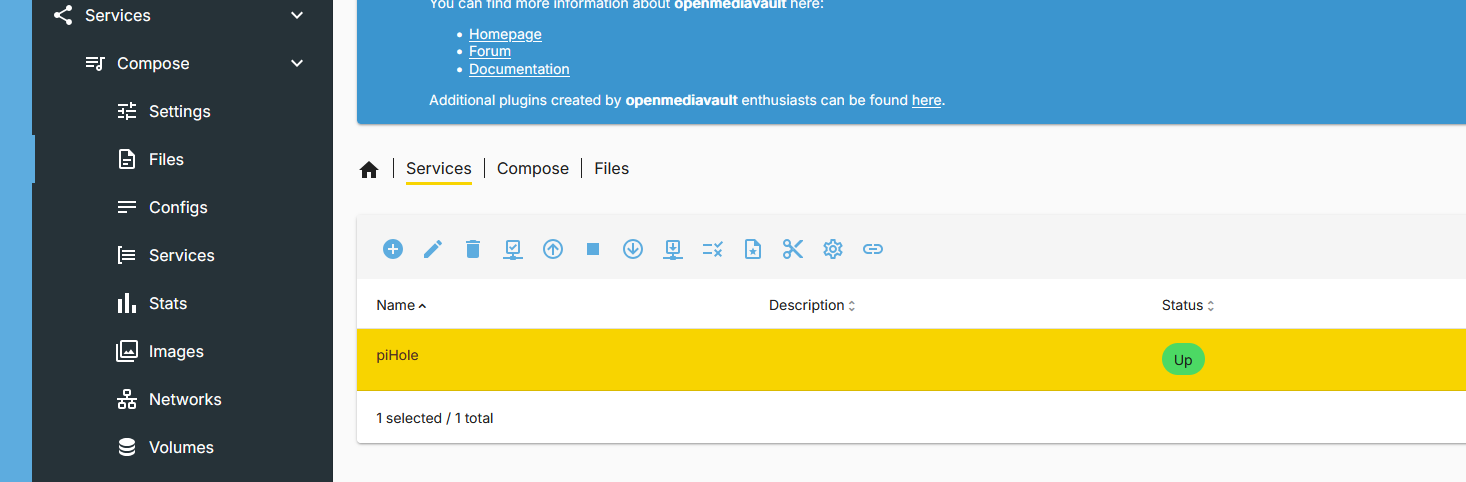Open the Forum link

490,51
